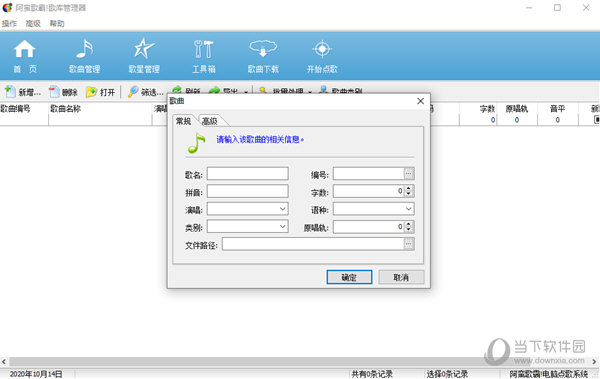This screenshot has width=600, height=379.
Task: Click the 共有0条记录 status text
Action: (x=372, y=374)
